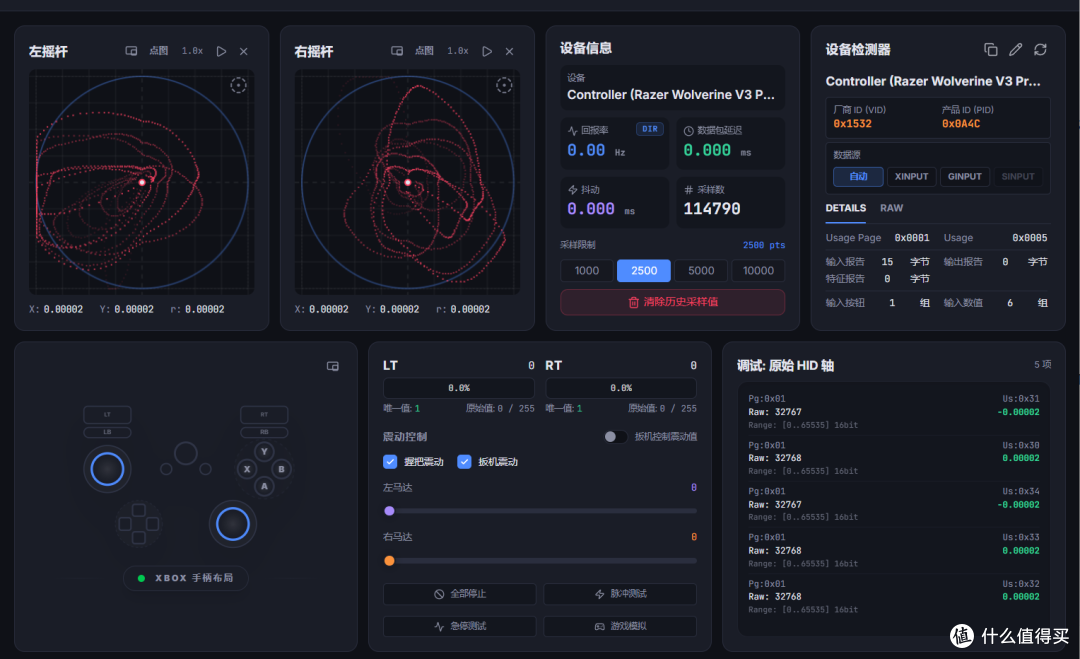The image size is (1080, 659).
Task: Click the product ID 0x0A4C
Action: (x=961, y=124)
